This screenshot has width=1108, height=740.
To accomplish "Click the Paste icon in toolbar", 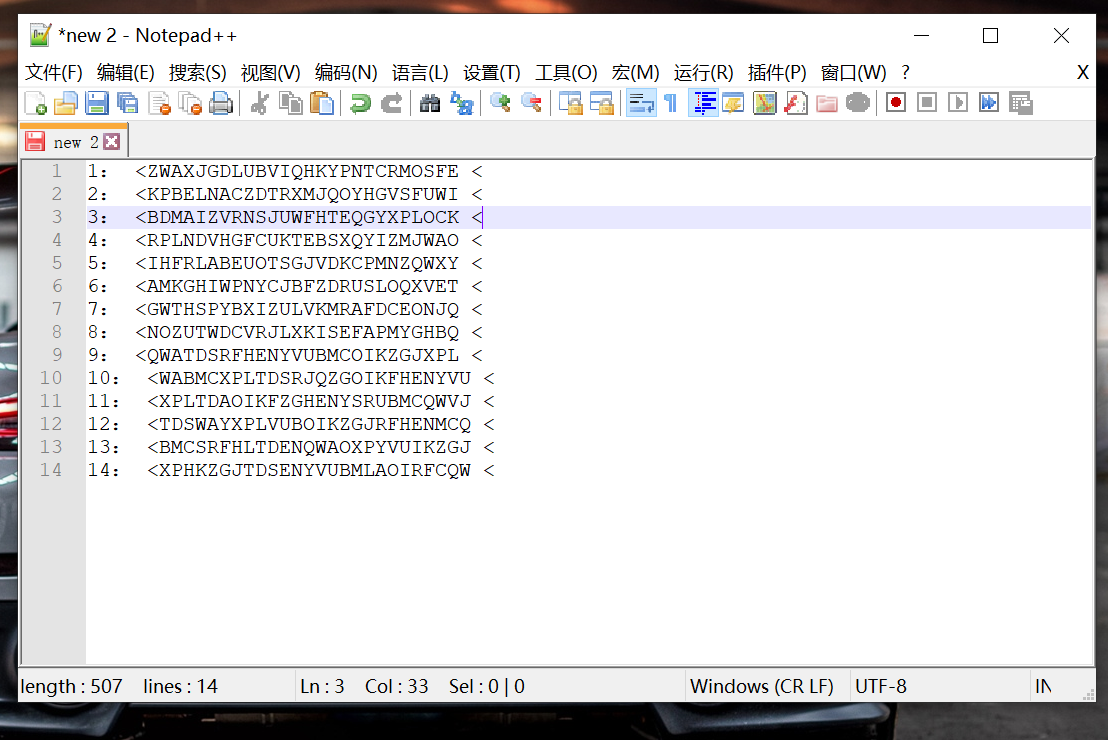I will [322, 102].
